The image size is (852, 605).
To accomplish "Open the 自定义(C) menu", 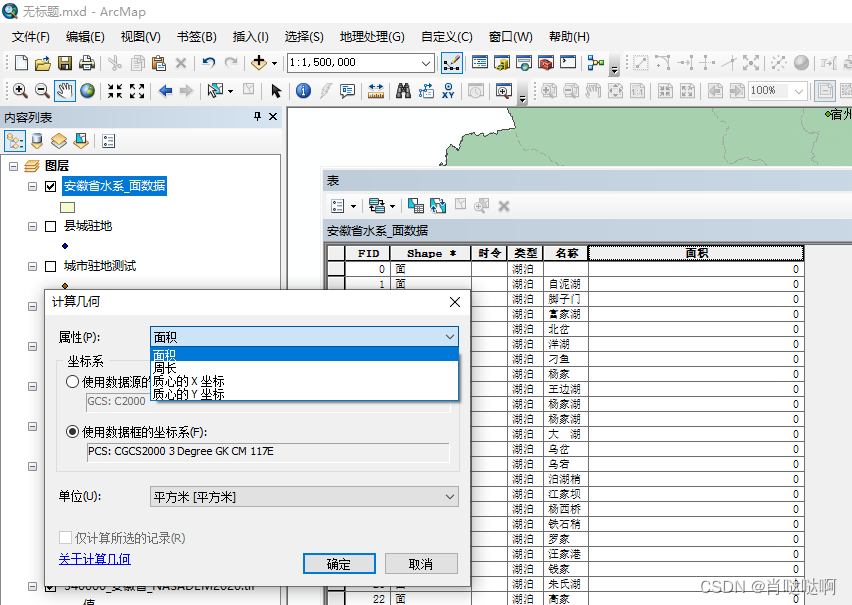I will coord(447,37).
